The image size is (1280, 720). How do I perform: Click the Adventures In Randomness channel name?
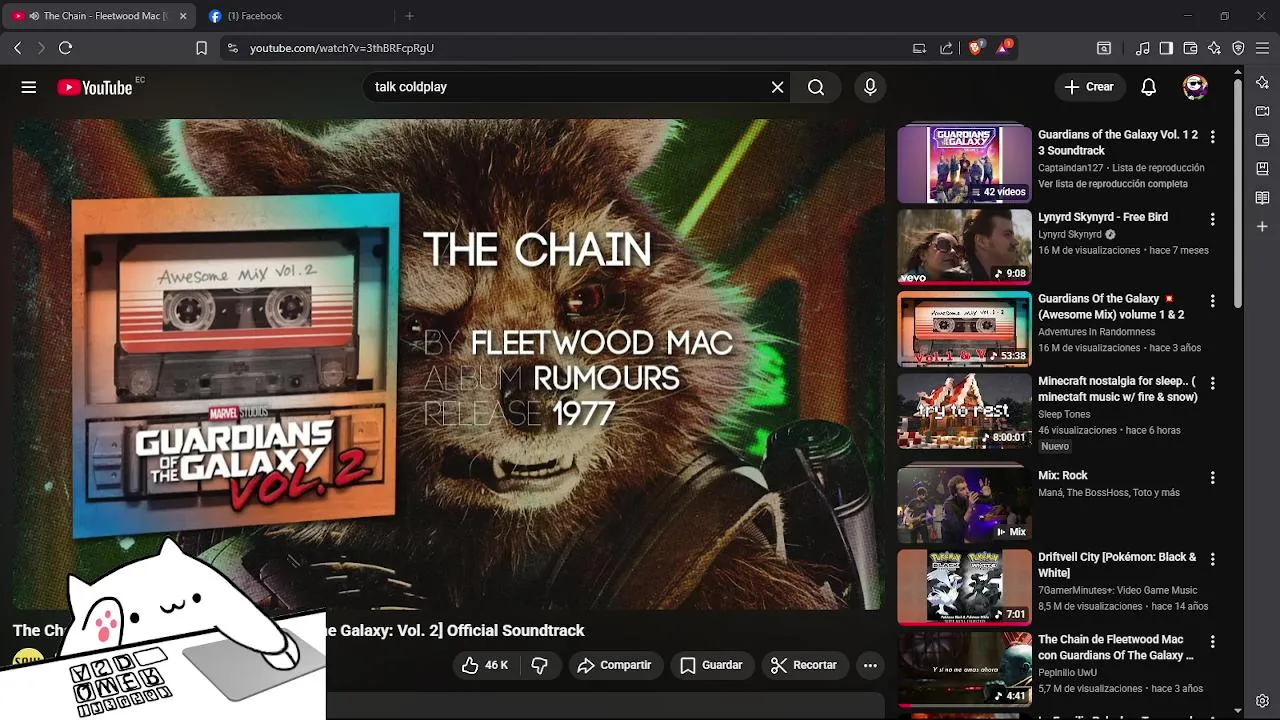click(x=1096, y=332)
